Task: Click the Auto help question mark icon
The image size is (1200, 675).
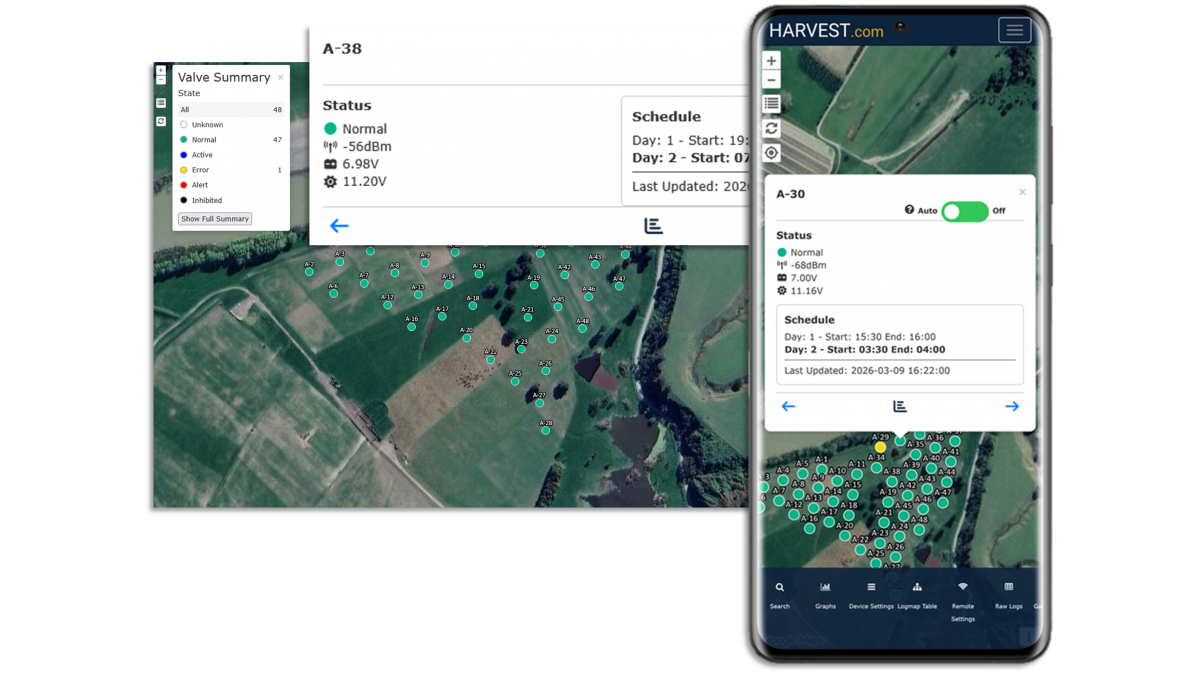Action: (x=909, y=210)
